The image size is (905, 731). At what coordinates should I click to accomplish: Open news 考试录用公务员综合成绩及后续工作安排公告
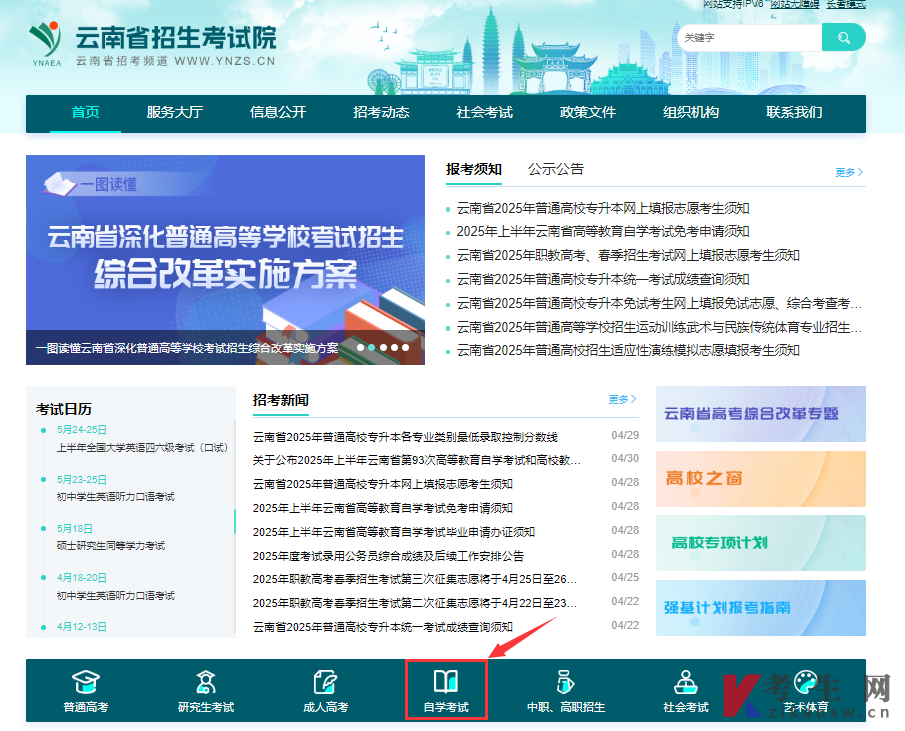point(388,556)
